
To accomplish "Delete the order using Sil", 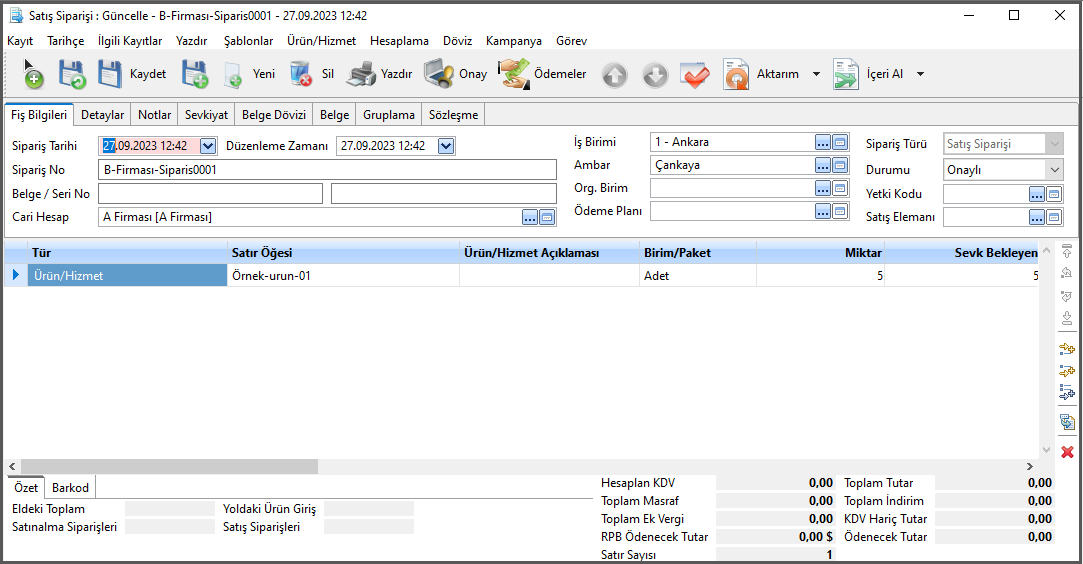I will pyautogui.click(x=312, y=74).
